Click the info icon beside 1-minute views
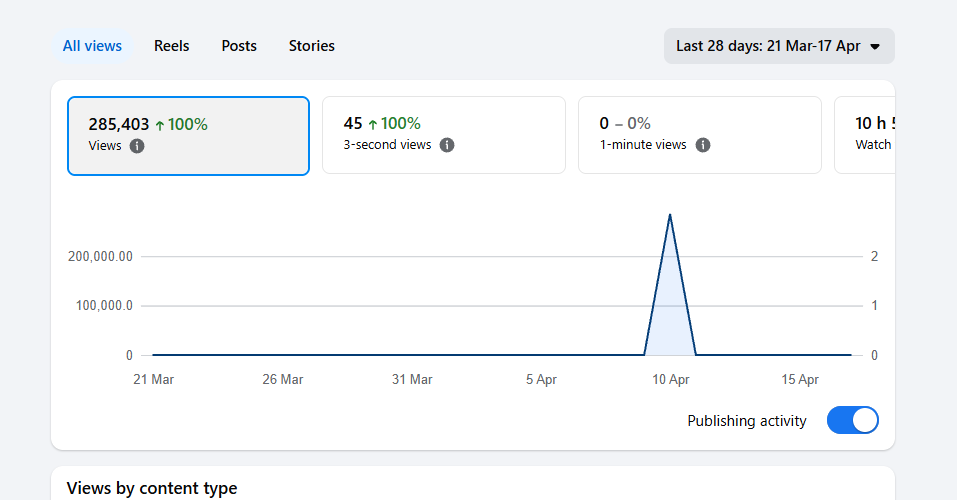Image resolution: width=957 pixels, height=500 pixels. pos(703,145)
